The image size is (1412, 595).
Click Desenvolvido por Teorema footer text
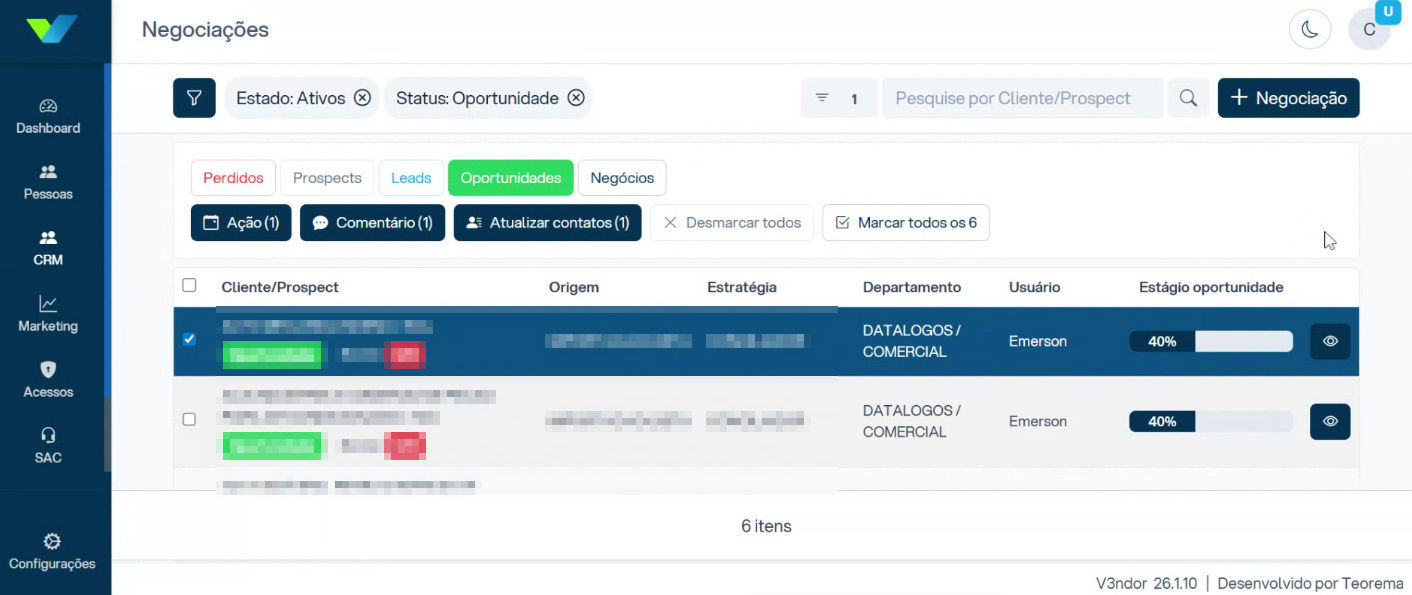click(x=1310, y=583)
